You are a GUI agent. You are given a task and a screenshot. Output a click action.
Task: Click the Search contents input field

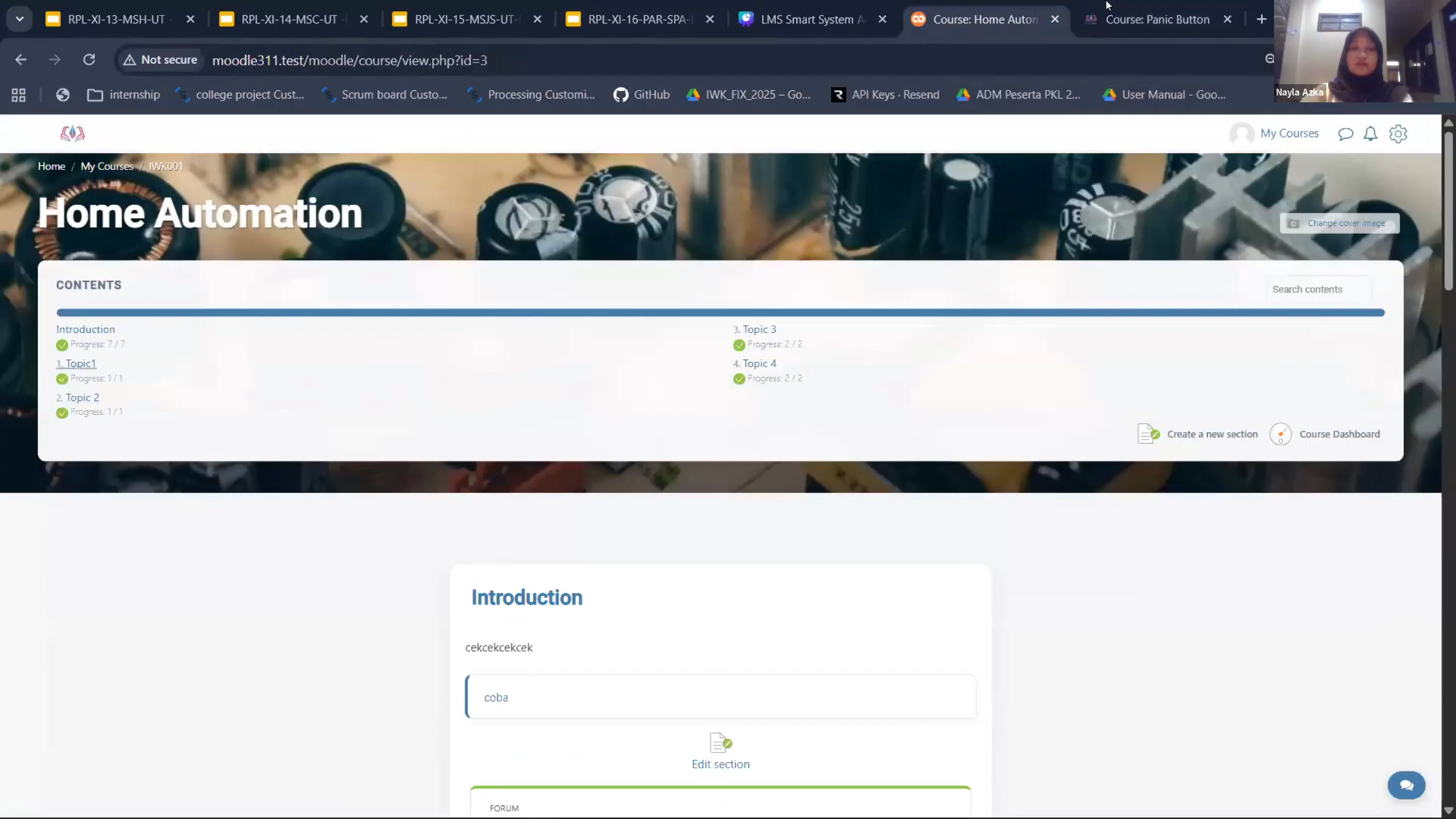click(x=1317, y=289)
